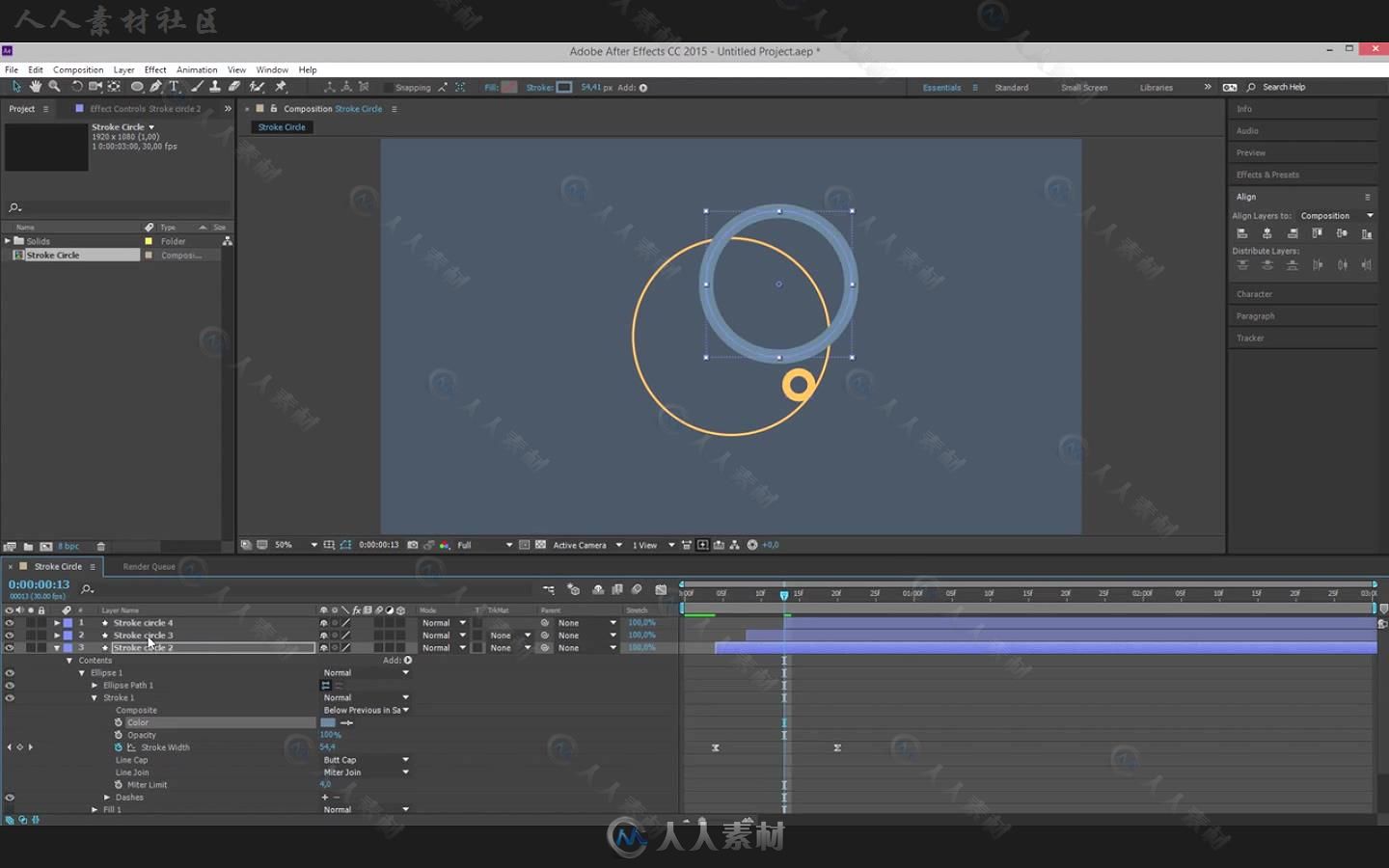The height and width of the screenshot is (868, 1389).
Task: Open Line Join Miter Join dropdown
Action: [366, 773]
